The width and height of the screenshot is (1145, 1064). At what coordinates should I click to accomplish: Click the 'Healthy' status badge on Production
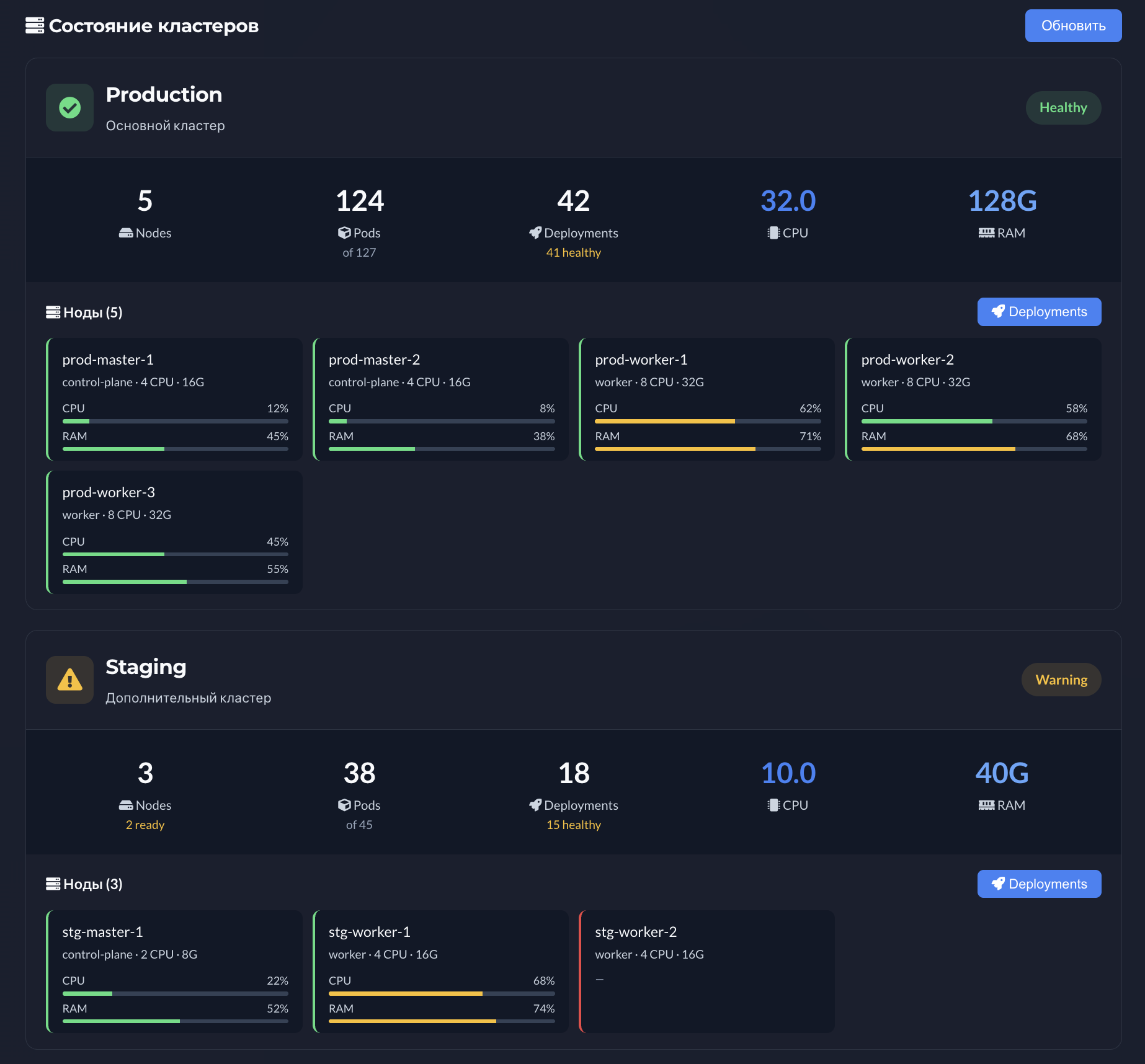click(x=1063, y=107)
